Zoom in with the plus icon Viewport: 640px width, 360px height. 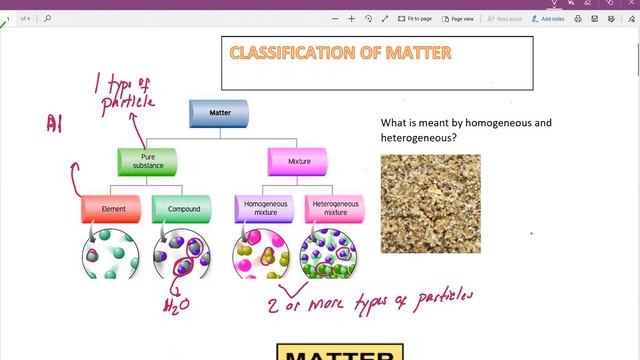[351, 19]
